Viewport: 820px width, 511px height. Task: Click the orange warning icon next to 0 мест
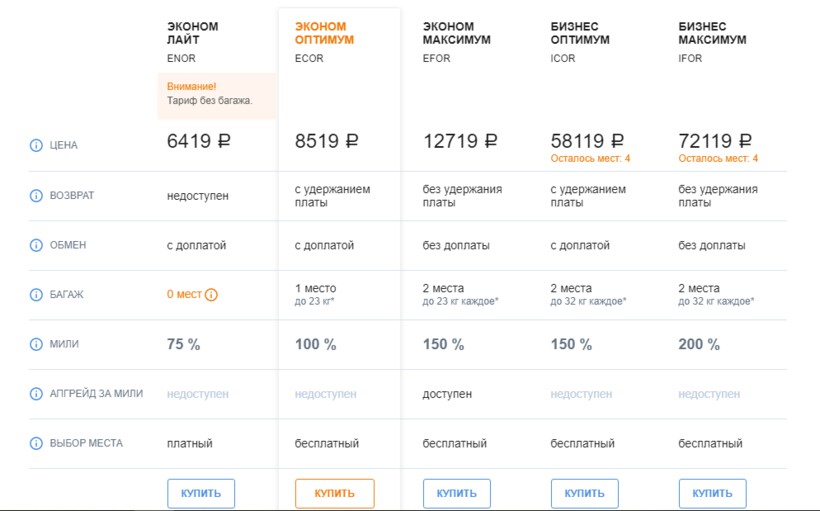click(211, 295)
